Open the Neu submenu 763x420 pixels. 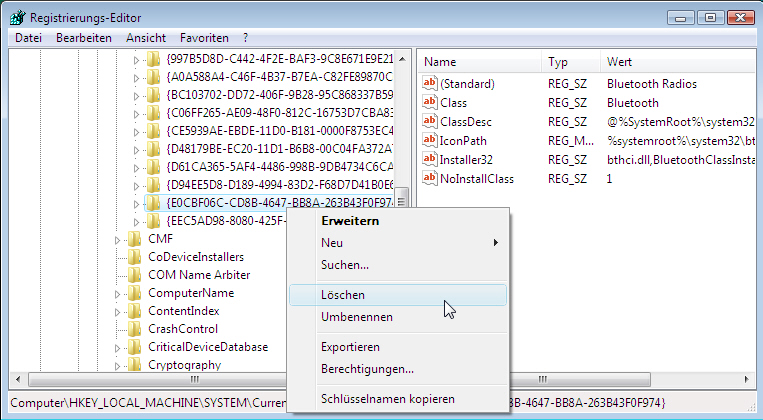(x=398, y=243)
